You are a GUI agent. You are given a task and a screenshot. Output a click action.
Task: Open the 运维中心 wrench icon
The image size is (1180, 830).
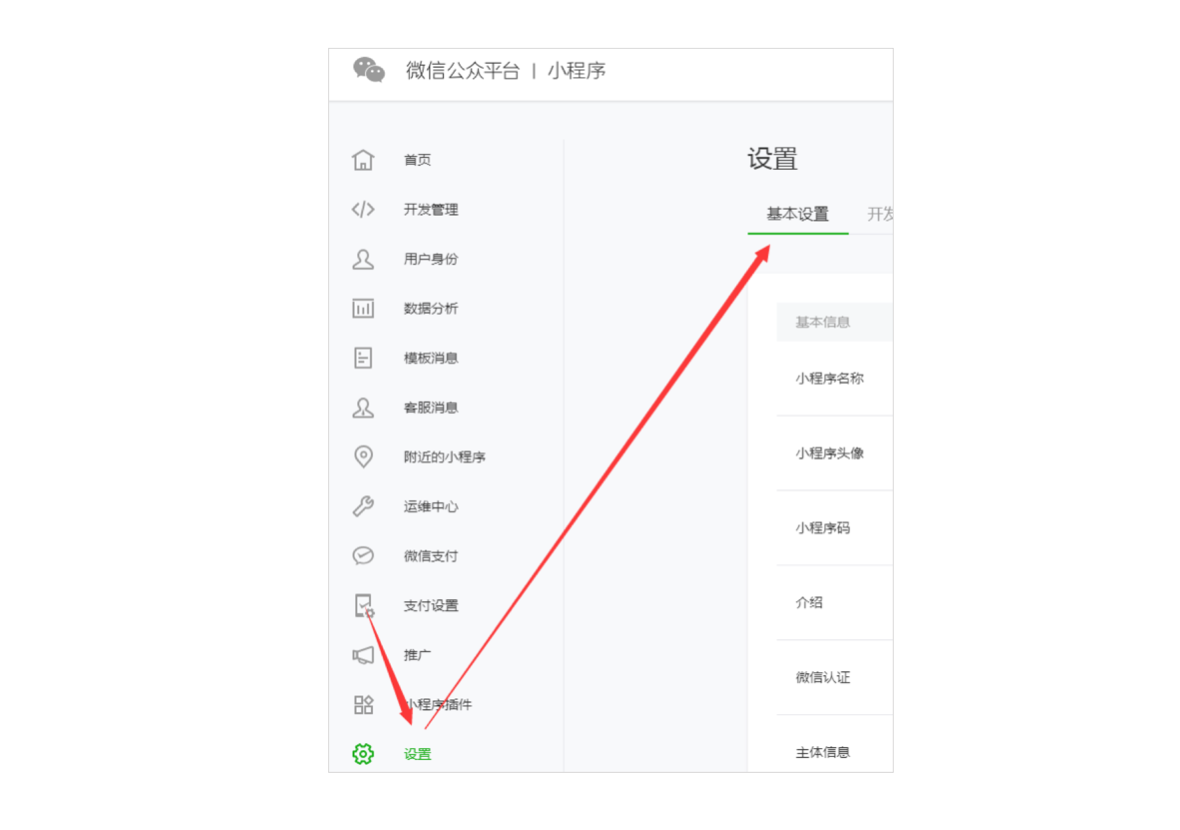pos(363,506)
